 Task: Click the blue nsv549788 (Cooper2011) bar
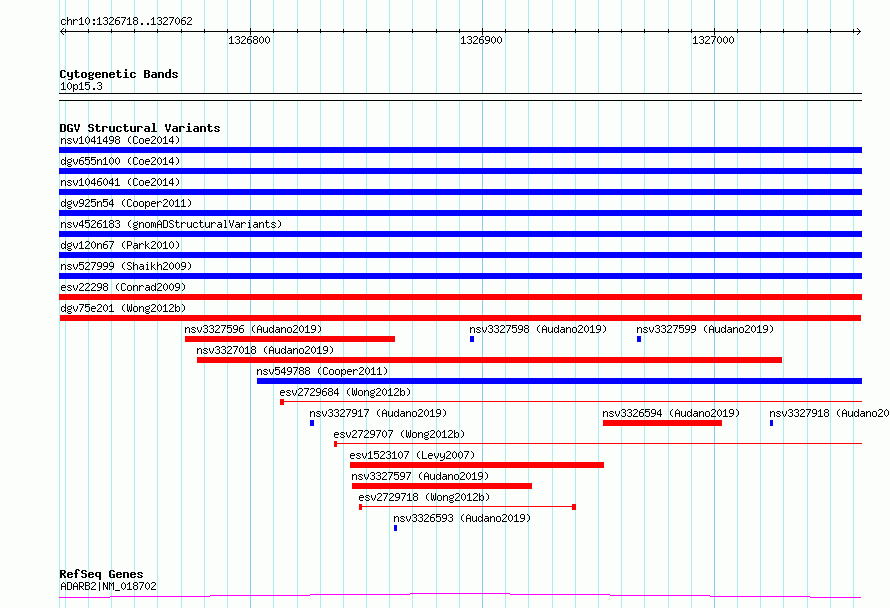coord(559,381)
